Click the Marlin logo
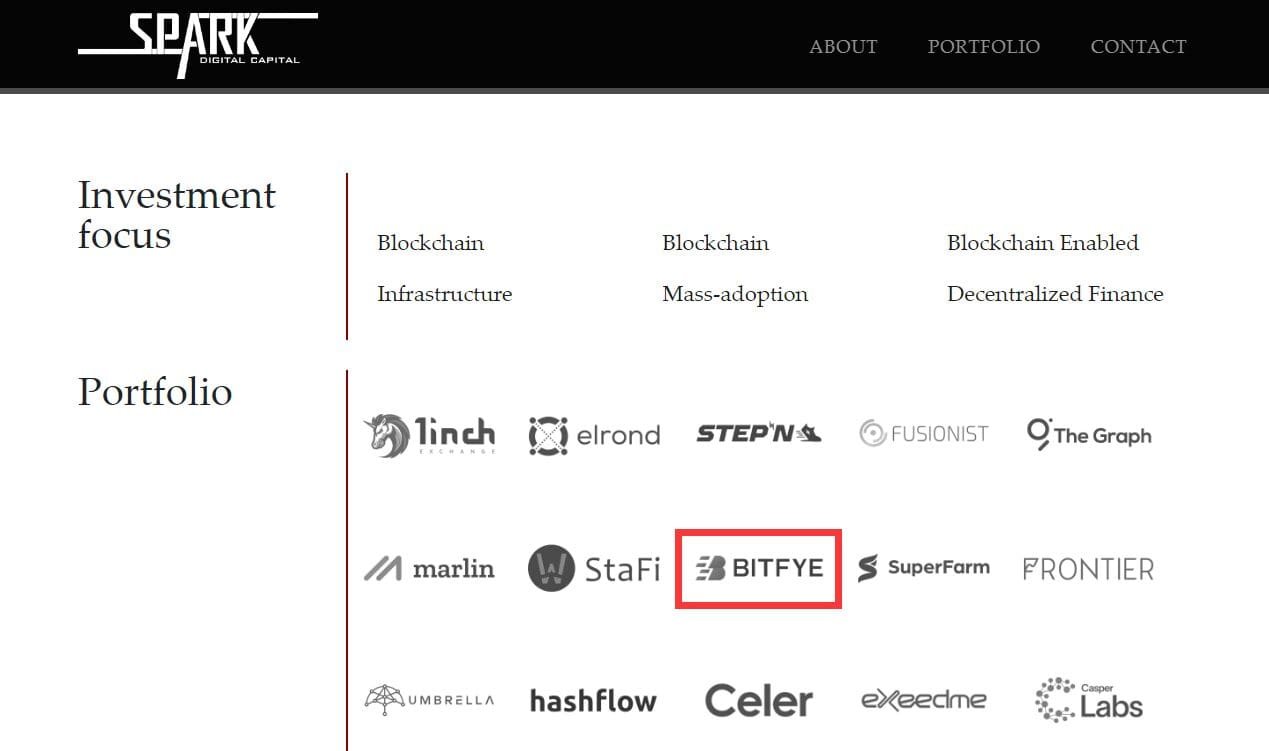 (429, 569)
